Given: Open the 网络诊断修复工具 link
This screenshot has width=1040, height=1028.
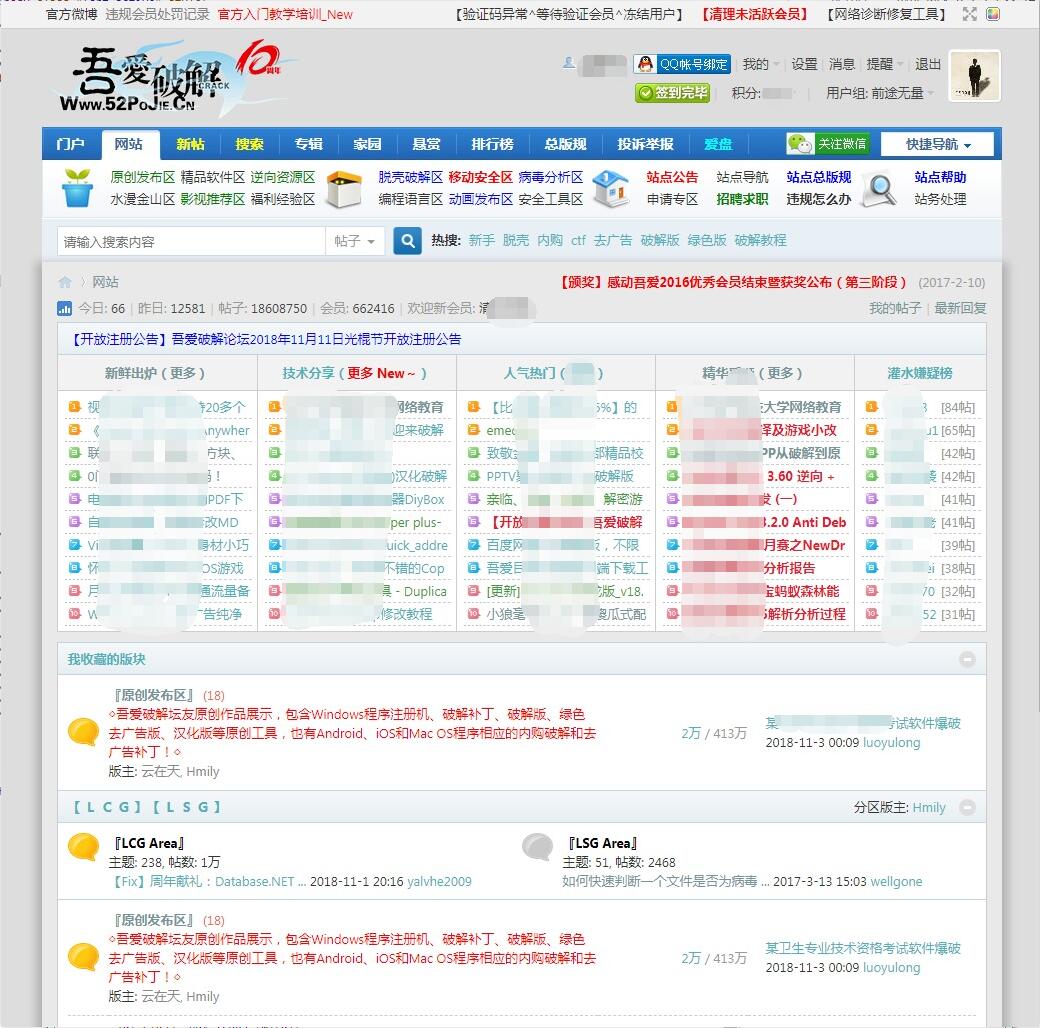Looking at the screenshot, I should (886, 14).
